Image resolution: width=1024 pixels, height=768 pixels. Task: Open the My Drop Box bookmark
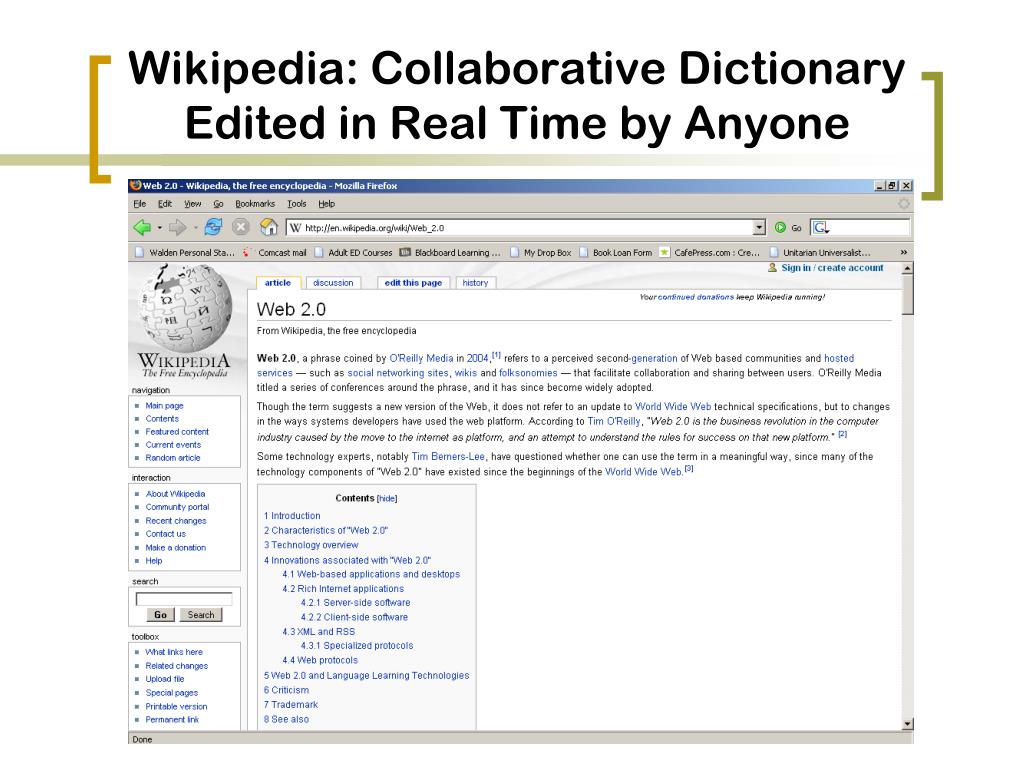pos(541,252)
